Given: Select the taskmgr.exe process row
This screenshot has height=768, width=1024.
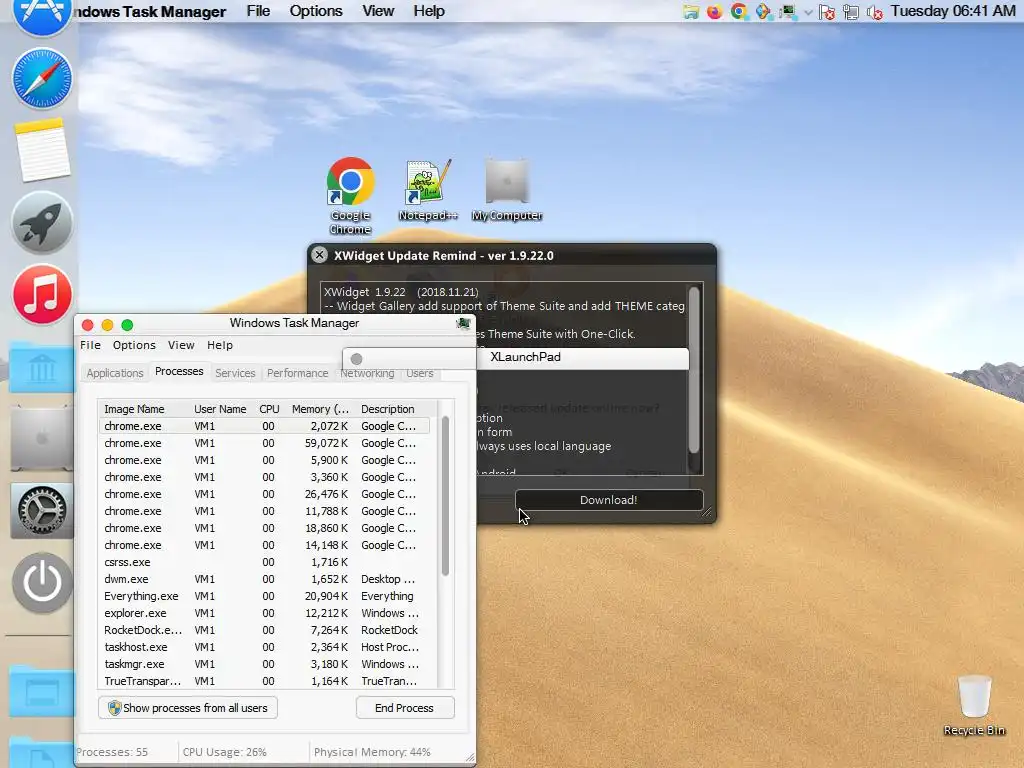Looking at the screenshot, I should click(264, 664).
